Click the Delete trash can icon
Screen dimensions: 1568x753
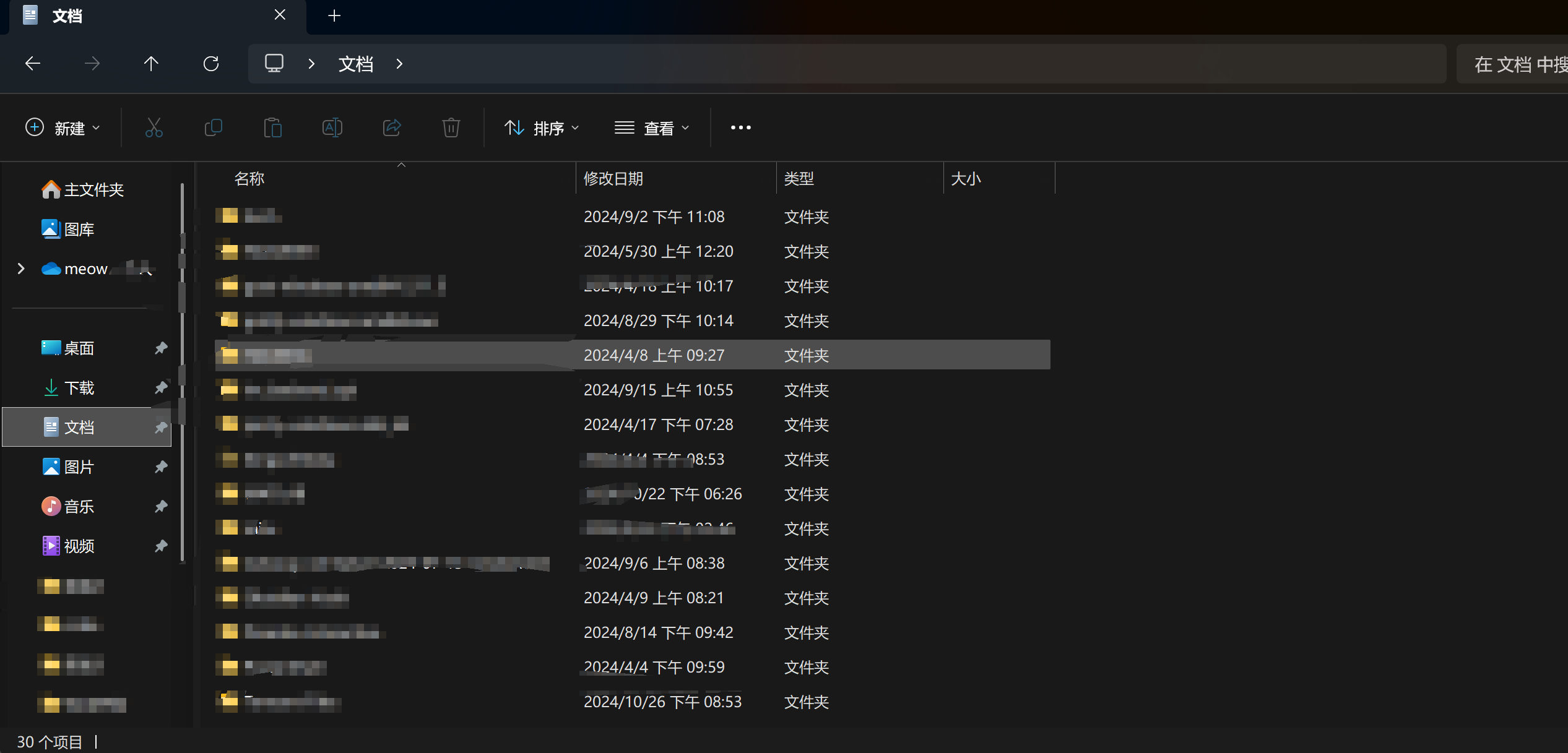451,127
